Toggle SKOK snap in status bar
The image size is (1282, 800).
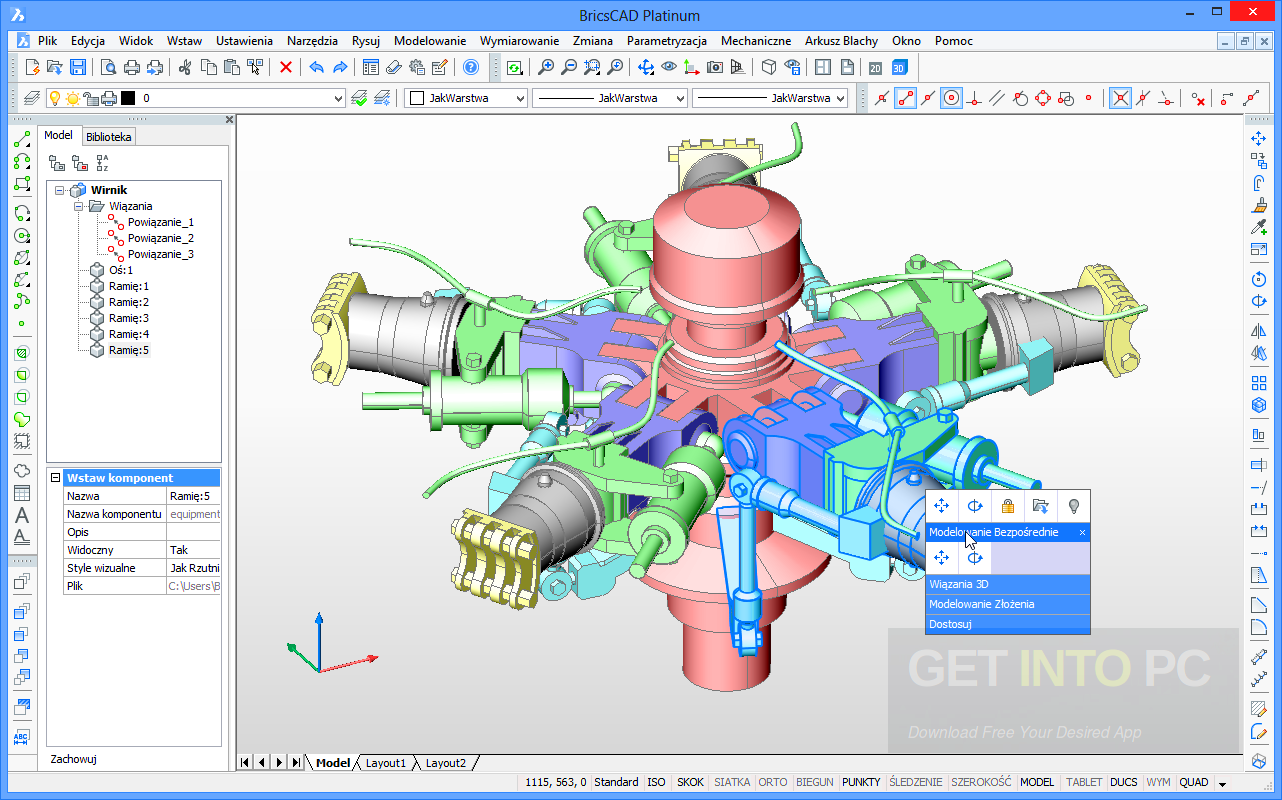point(690,782)
